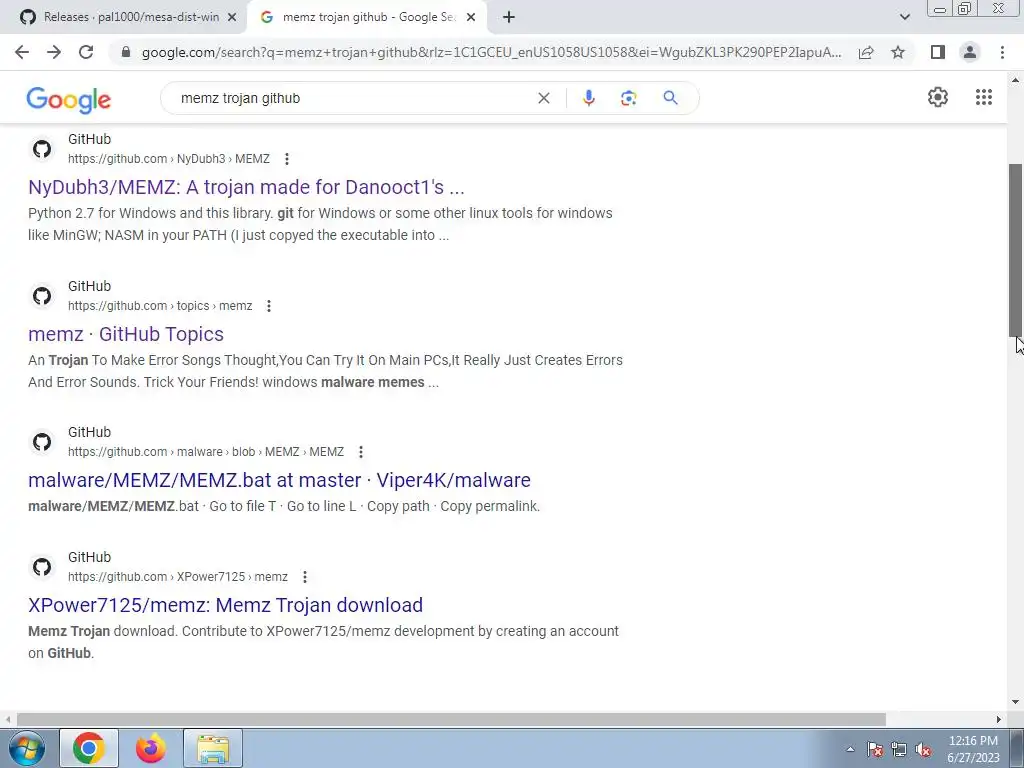Close the memz trojan github tab

471,18
